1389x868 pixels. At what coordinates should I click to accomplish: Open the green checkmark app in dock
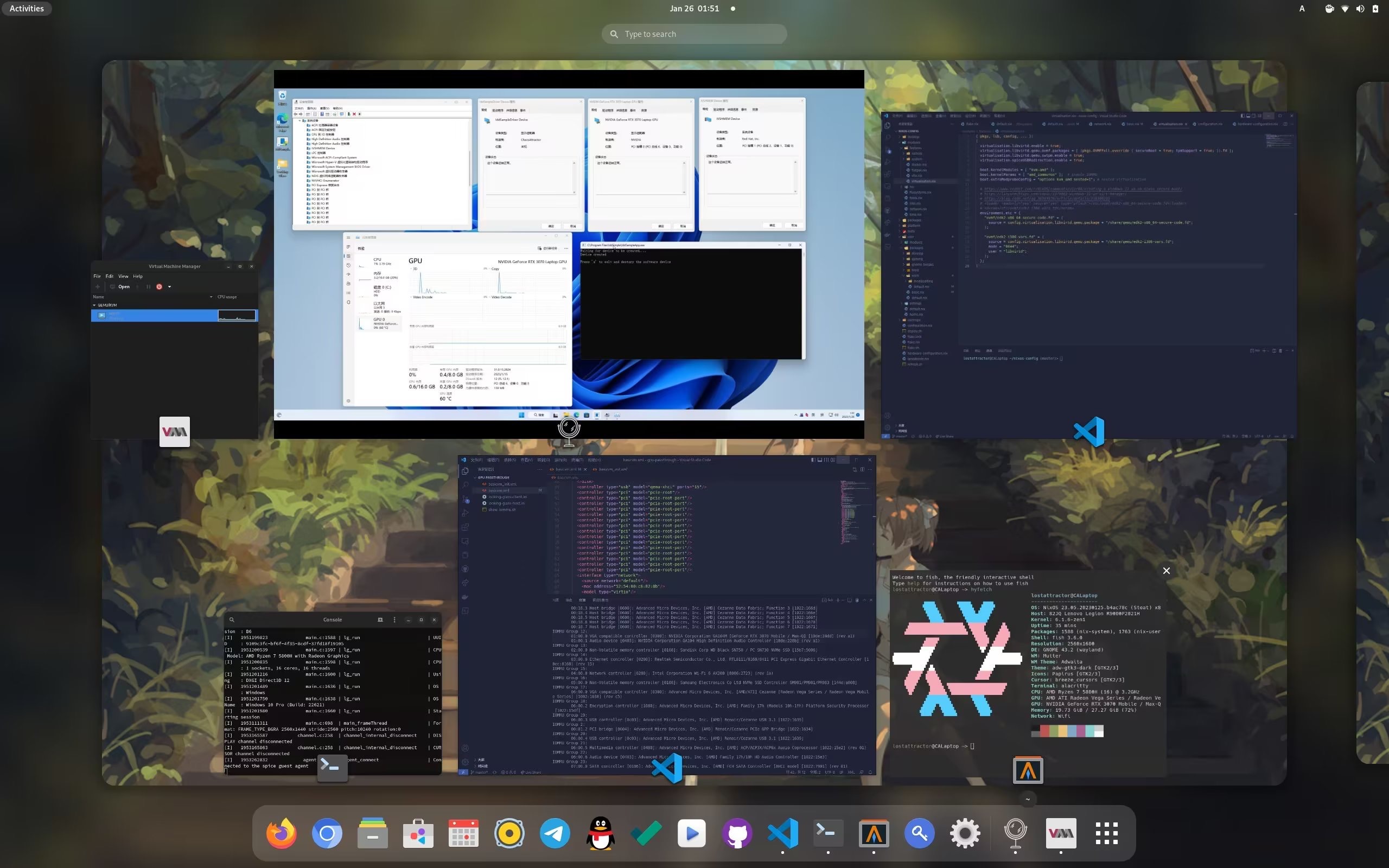(x=646, y=834)
